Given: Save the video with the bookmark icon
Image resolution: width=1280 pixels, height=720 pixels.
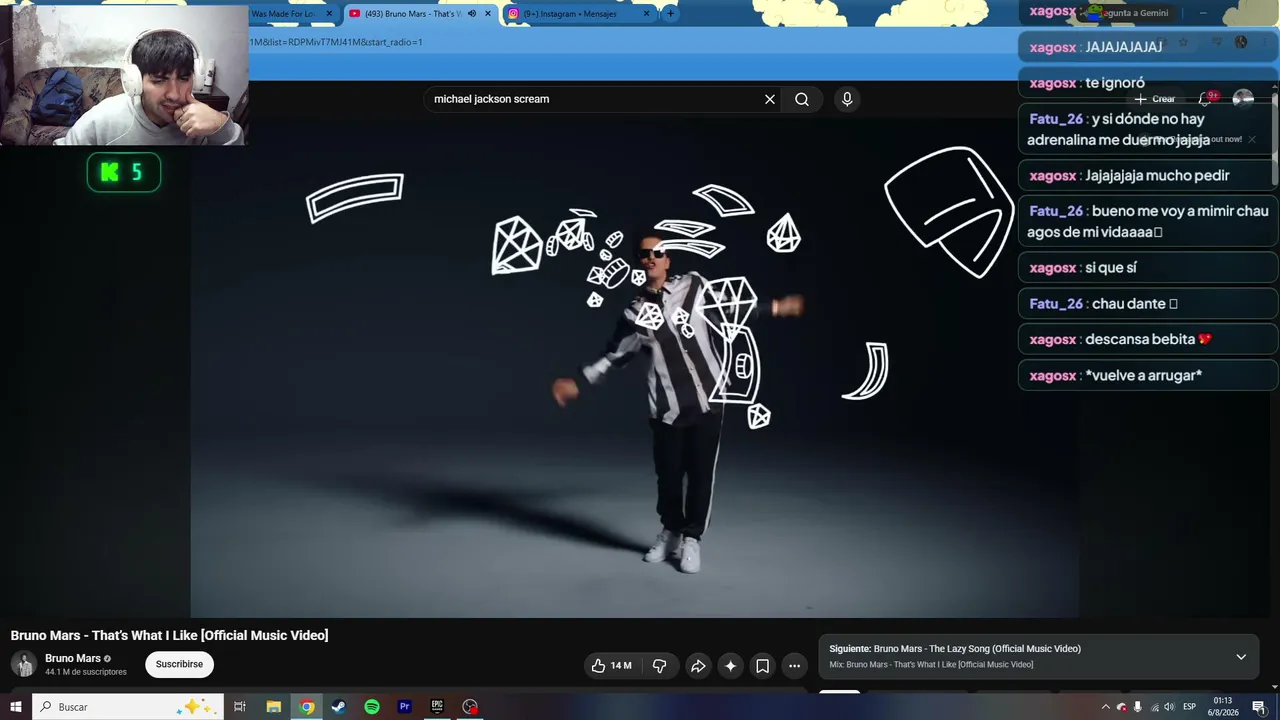Looking at the screenshot, I should 762,666.
